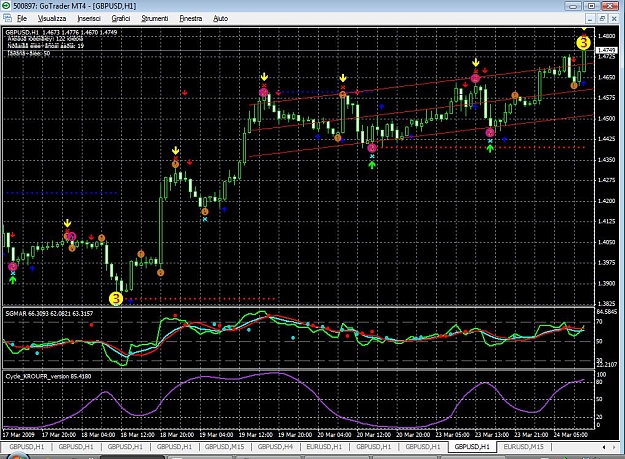Viewport: 625px width, 459px height.
Task: Select the currently active GBPUSD,H1 tab
Action: pyautogui.click(x=472, y=447)
